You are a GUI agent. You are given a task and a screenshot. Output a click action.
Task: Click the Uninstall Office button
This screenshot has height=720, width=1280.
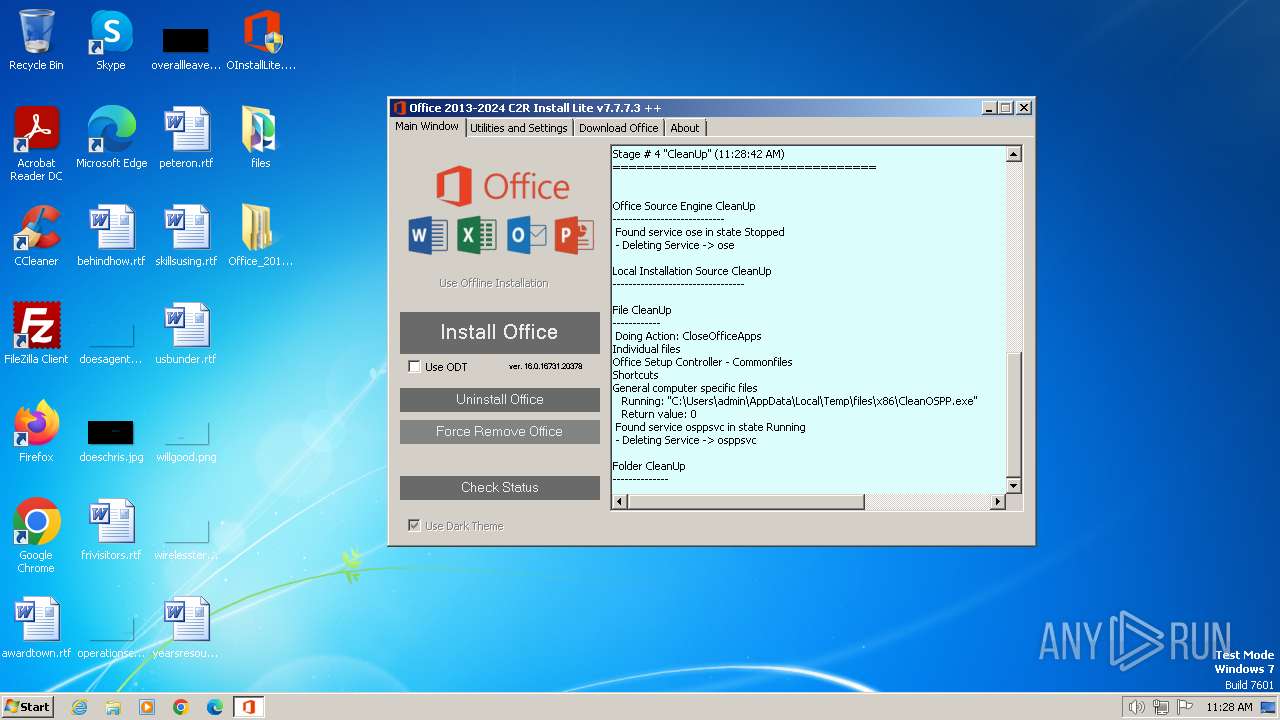tap(500, 400)
